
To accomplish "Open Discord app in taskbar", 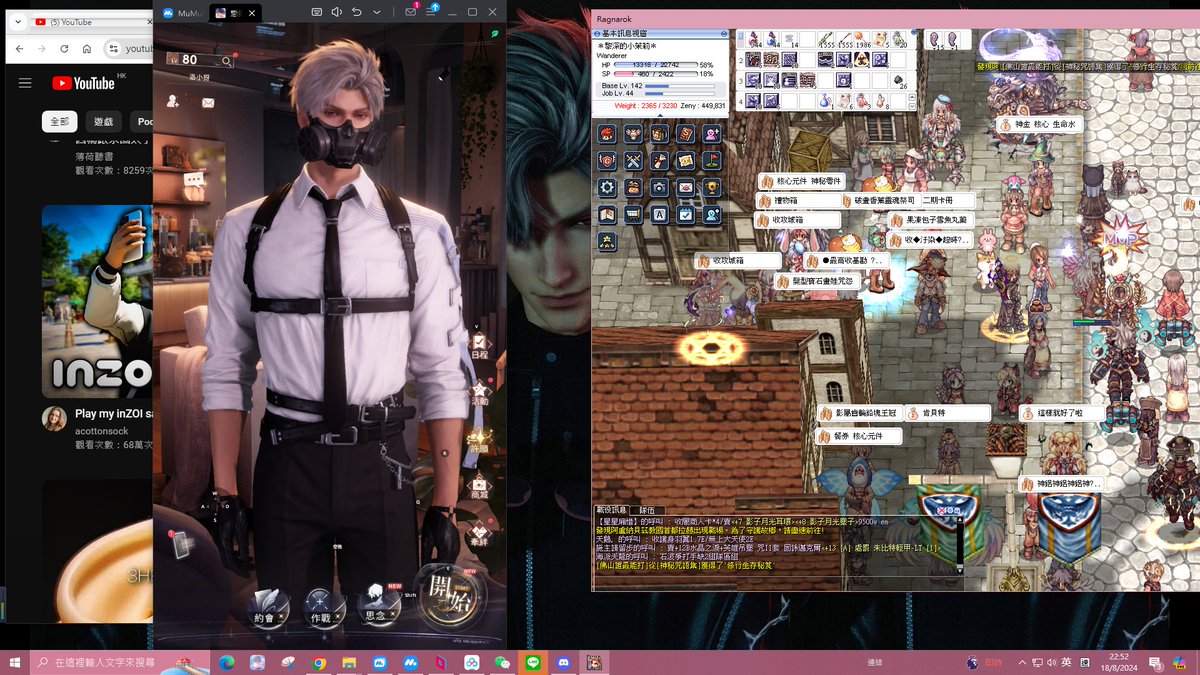I will (x=563, y=662).
